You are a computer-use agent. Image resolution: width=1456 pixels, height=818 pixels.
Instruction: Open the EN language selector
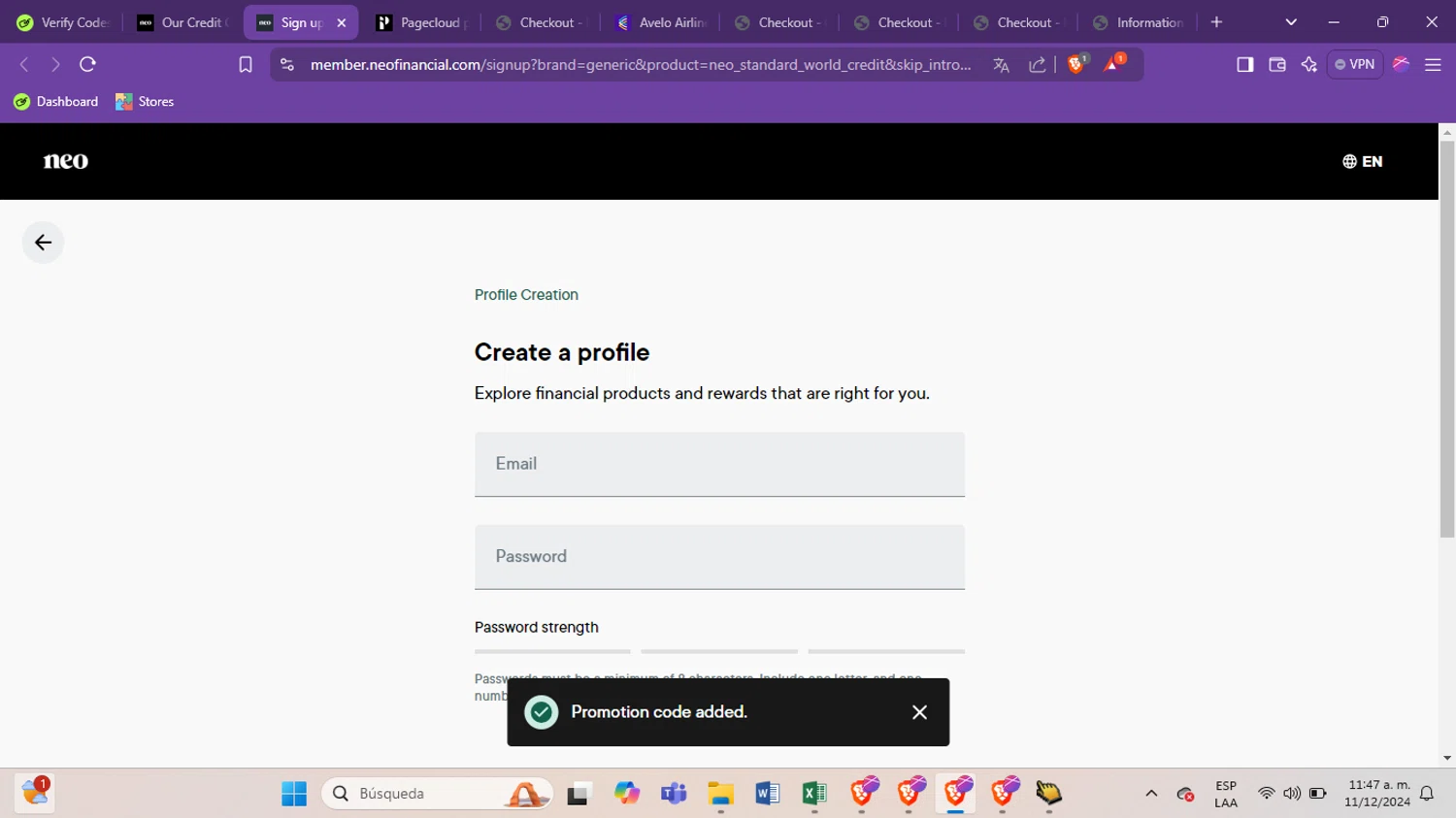[x=1363, y=161]
